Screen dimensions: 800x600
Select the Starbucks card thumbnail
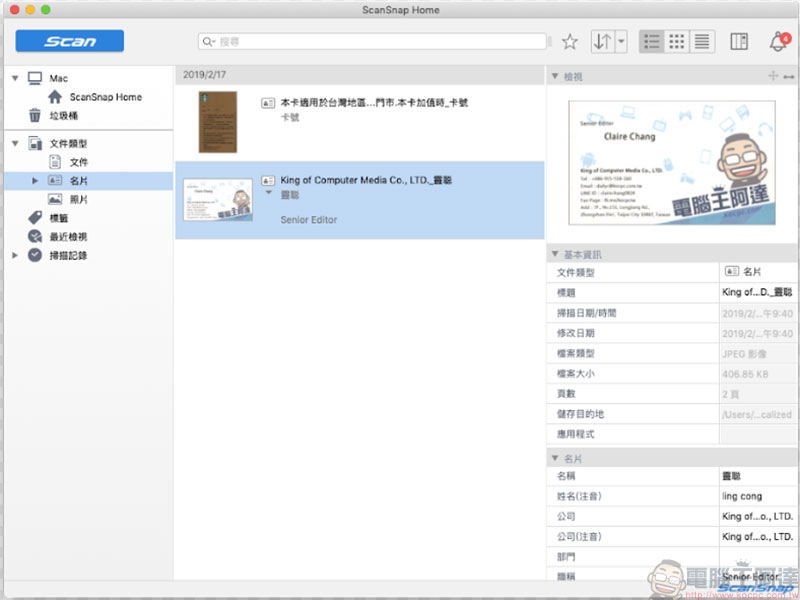click(218, 122)
